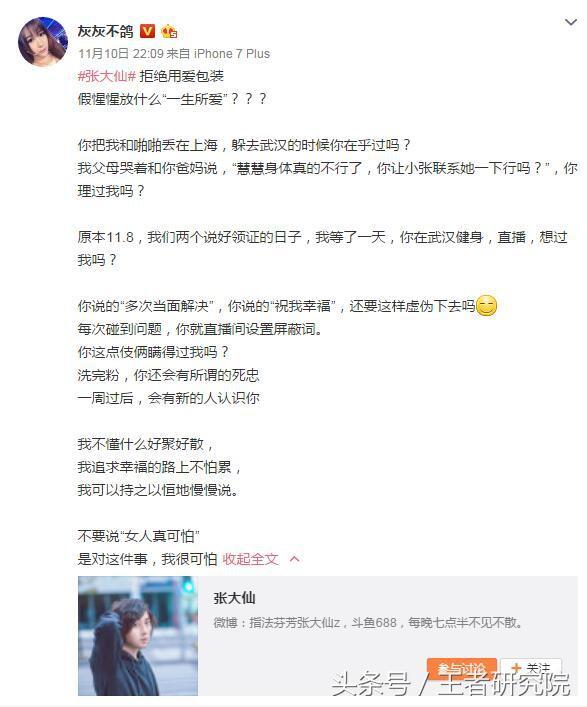
Task: Click the orange 参与讨论 button
Action: (x=462, y=668)
